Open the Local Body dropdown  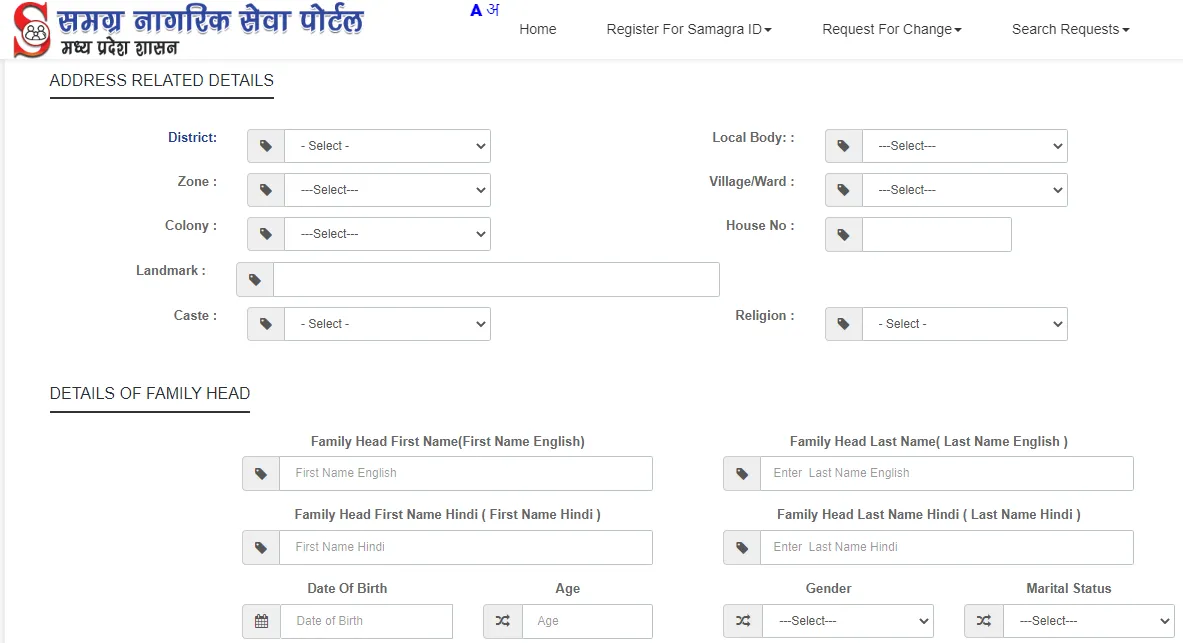point(965,146)
